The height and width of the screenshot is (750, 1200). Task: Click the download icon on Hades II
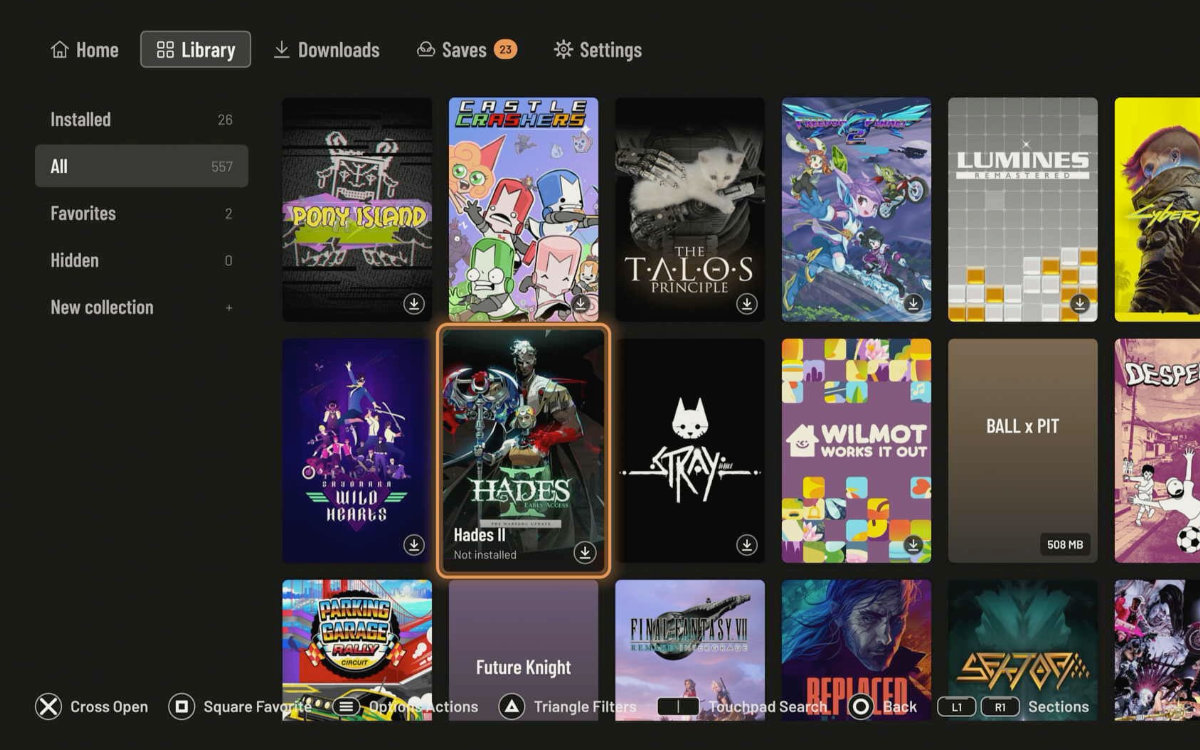tap(585, 552)
